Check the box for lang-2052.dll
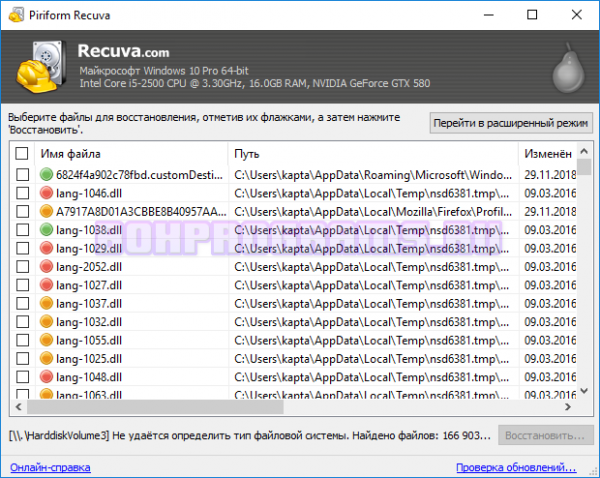The height and width of the screenshot is (478, 600). [x=23, y=266]
